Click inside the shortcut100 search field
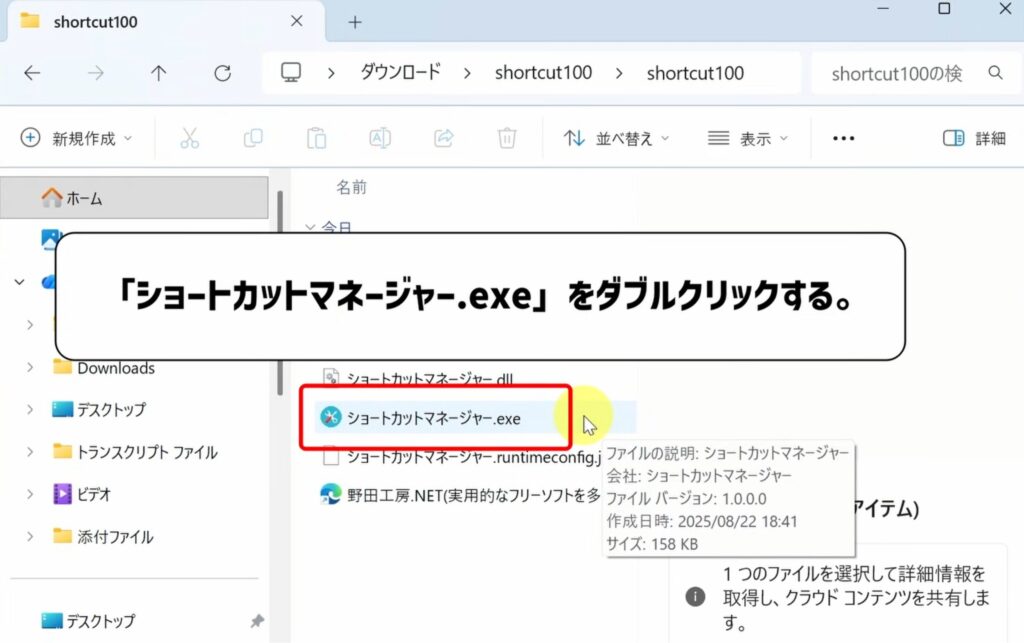Screen dimensions: 1024x643 (905, 72)
